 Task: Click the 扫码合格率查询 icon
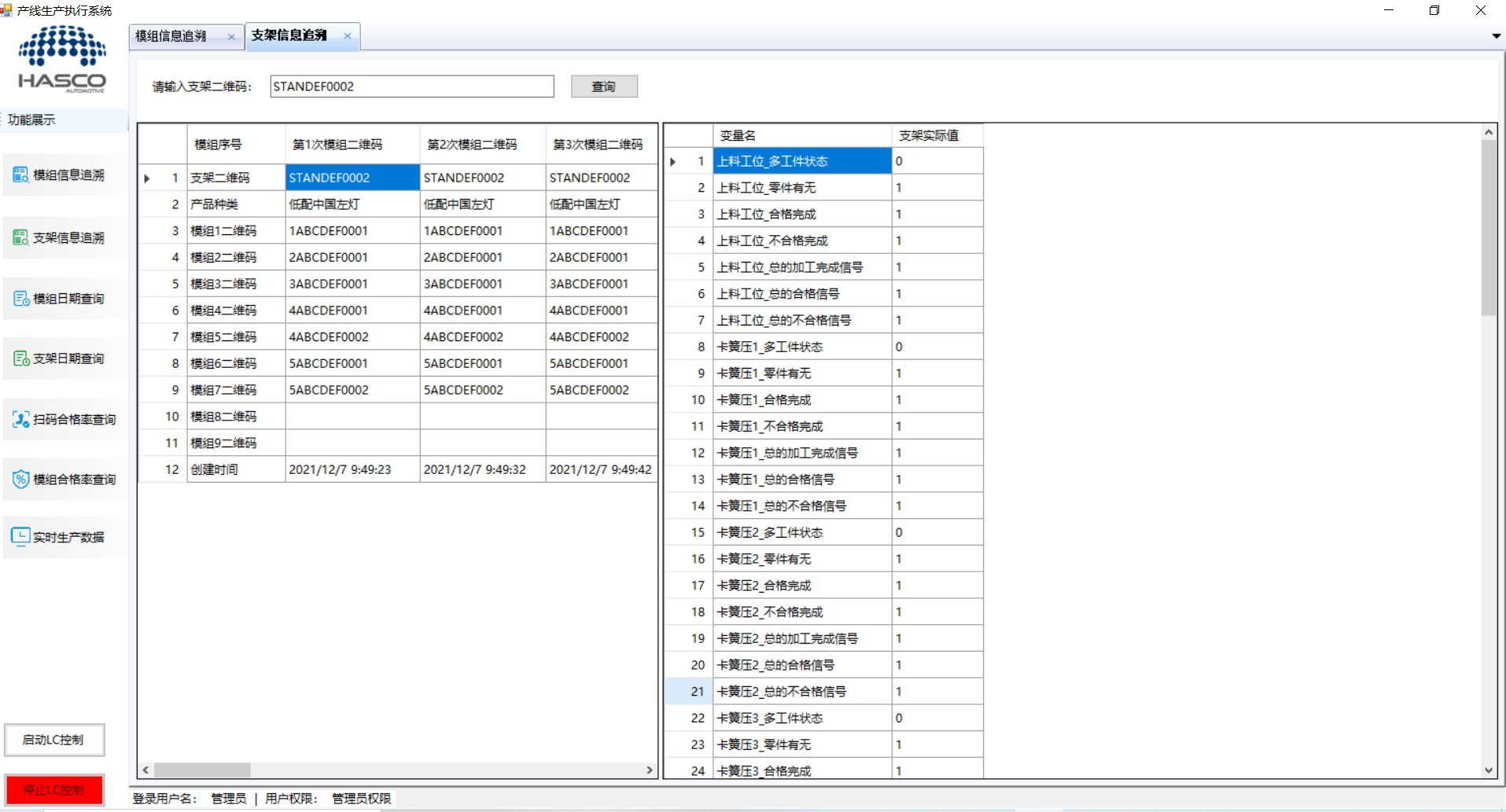(20, 419)
